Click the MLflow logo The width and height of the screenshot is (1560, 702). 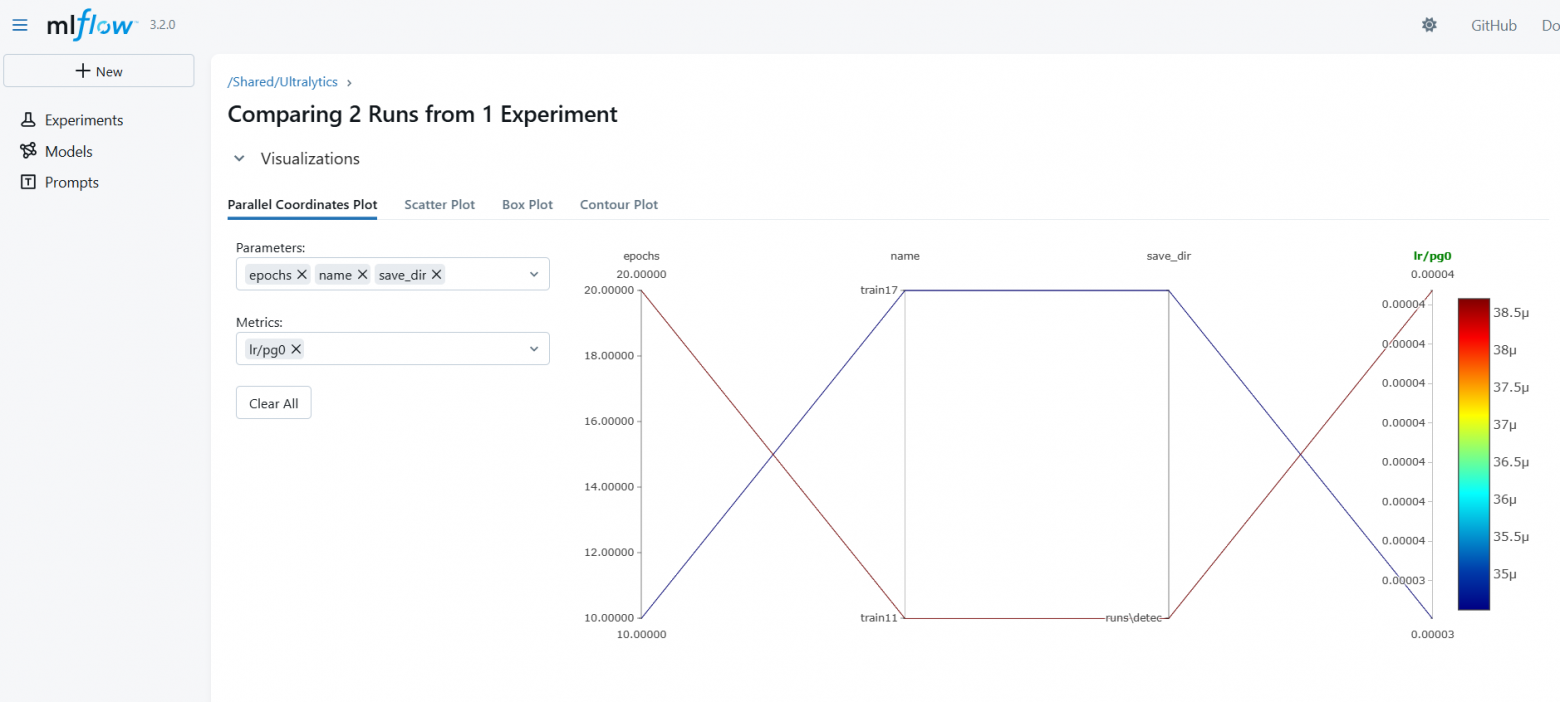click(x=91, y=25)
